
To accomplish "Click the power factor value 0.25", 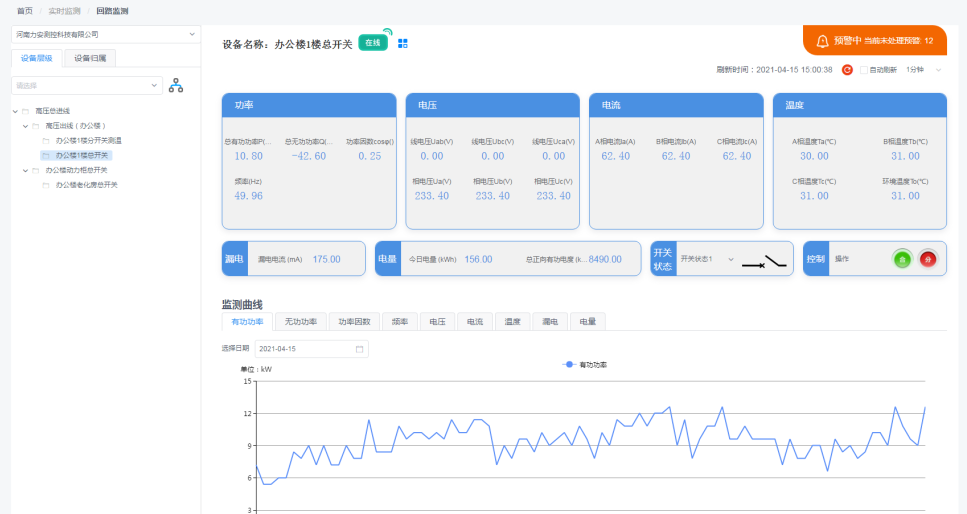I will click(x=370, y=156).
